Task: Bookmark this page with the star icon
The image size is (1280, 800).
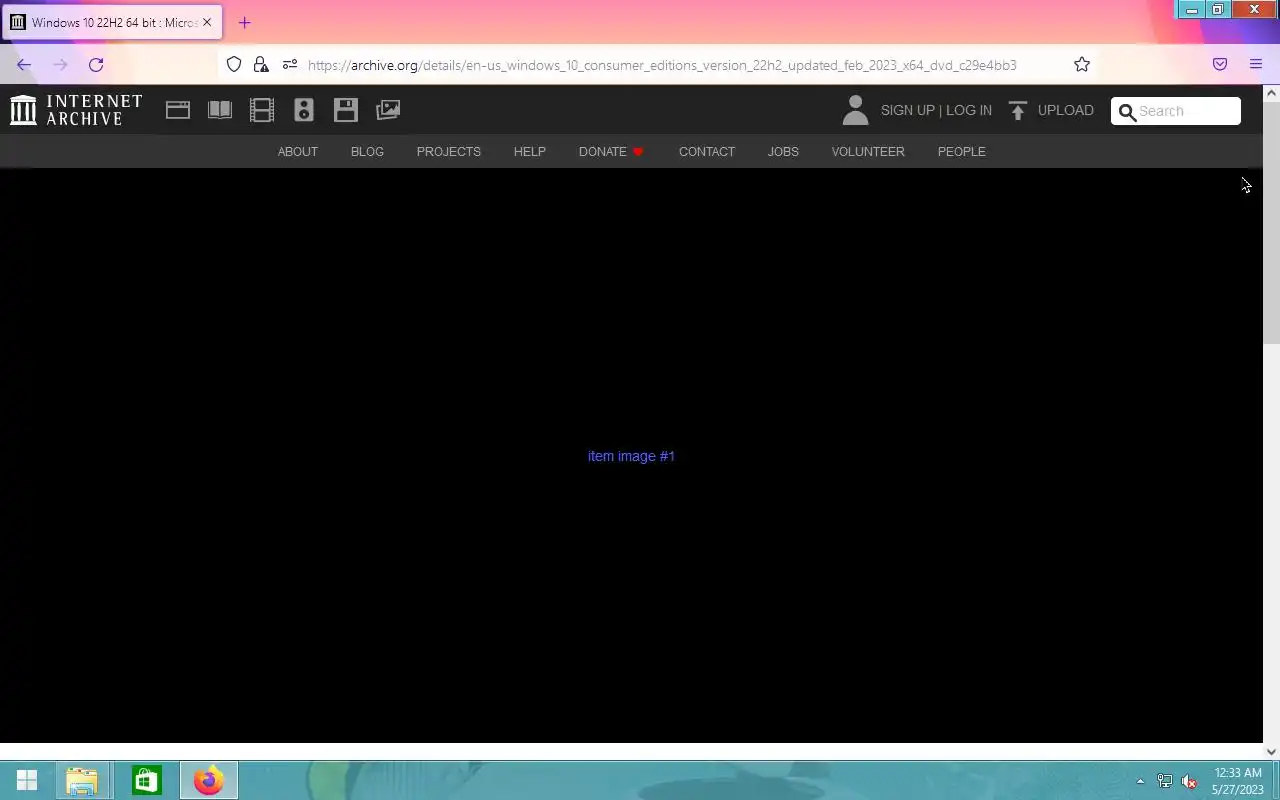Action: click(x=1082, y=64)
